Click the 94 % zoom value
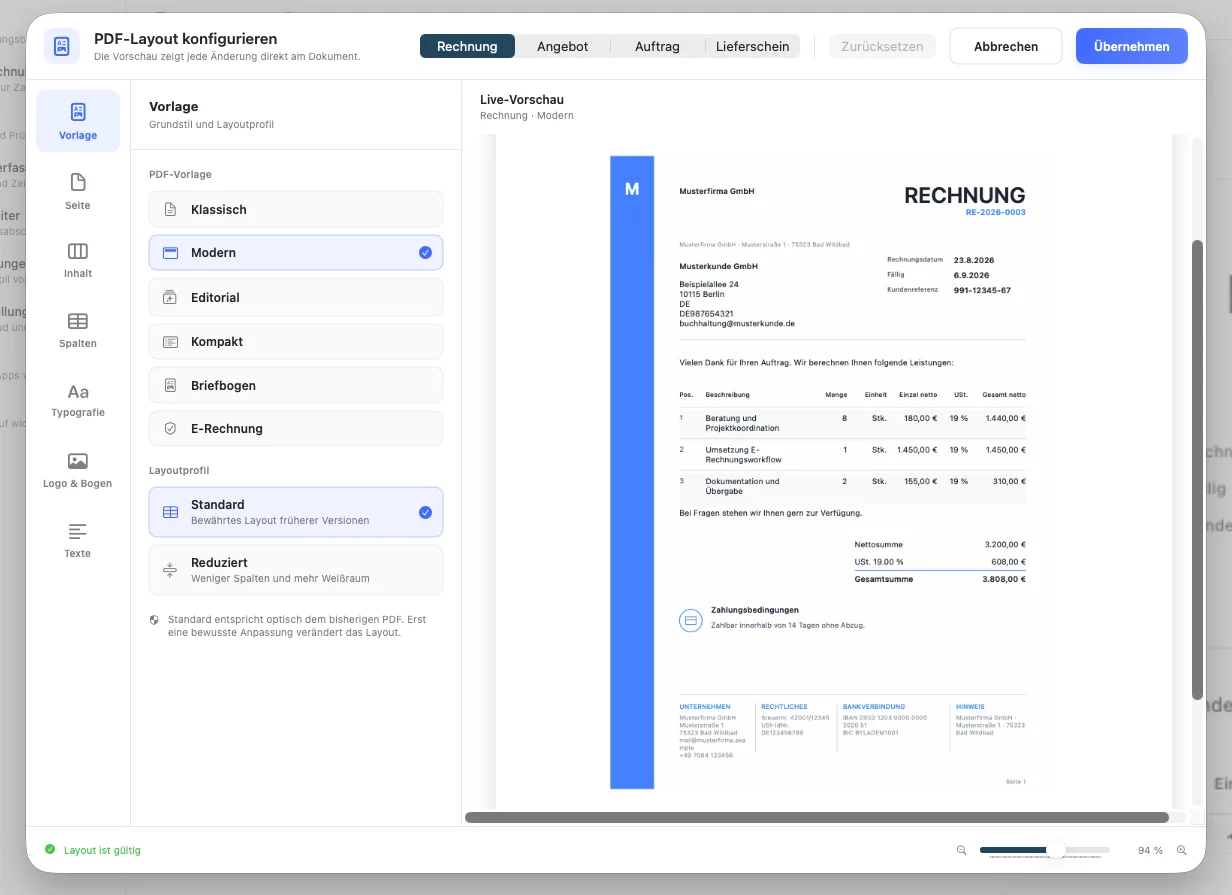The height and width of the screenshot is (895, 1232). tap(1150, 850)
